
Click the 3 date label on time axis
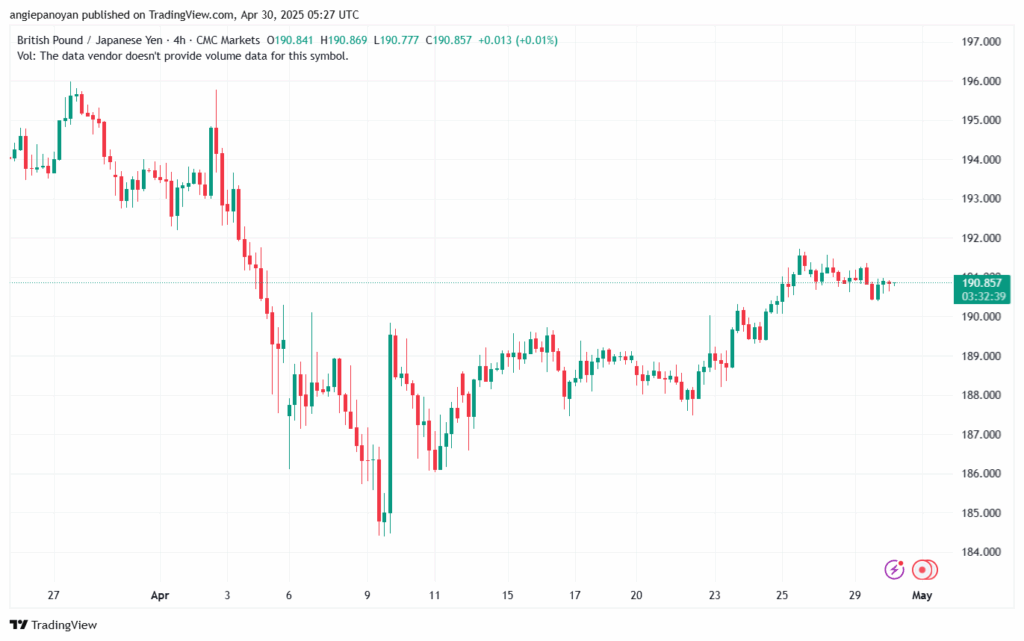tap(227, 595)
